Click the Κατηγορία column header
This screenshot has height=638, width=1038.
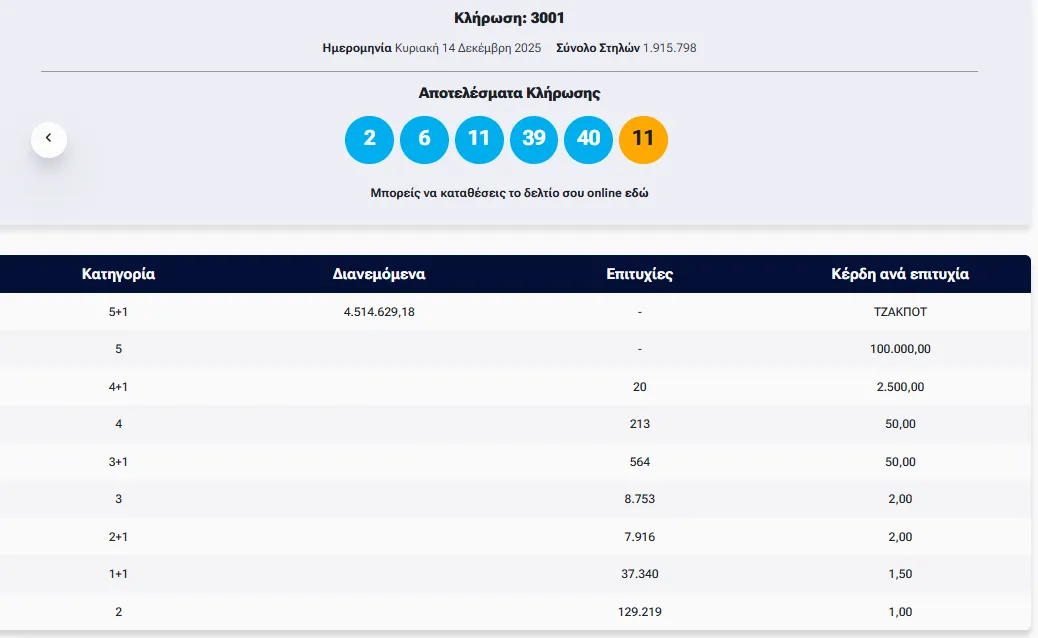[118, 274]
